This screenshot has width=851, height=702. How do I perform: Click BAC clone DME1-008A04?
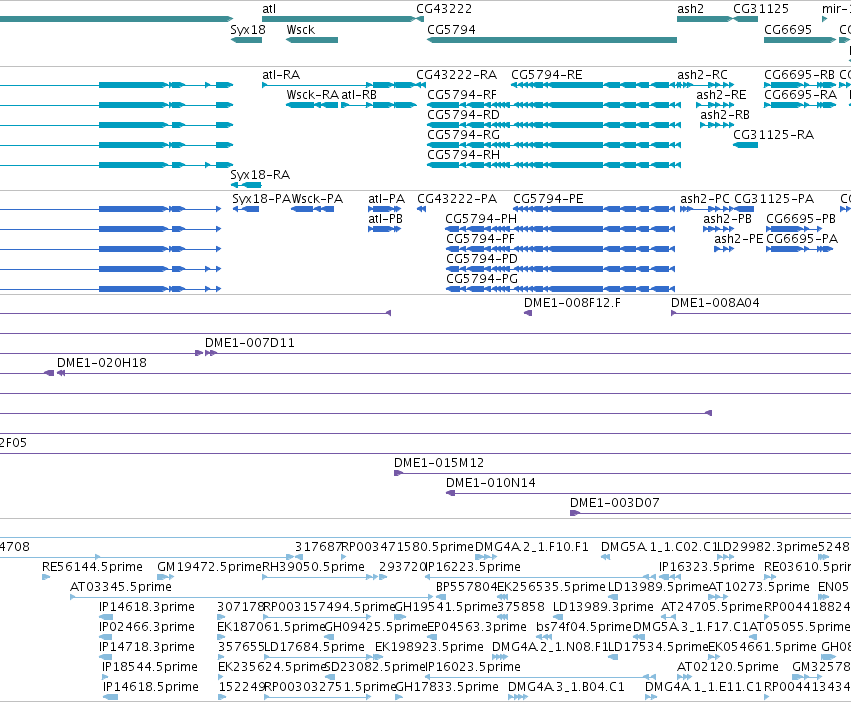(x=715, y=303)
